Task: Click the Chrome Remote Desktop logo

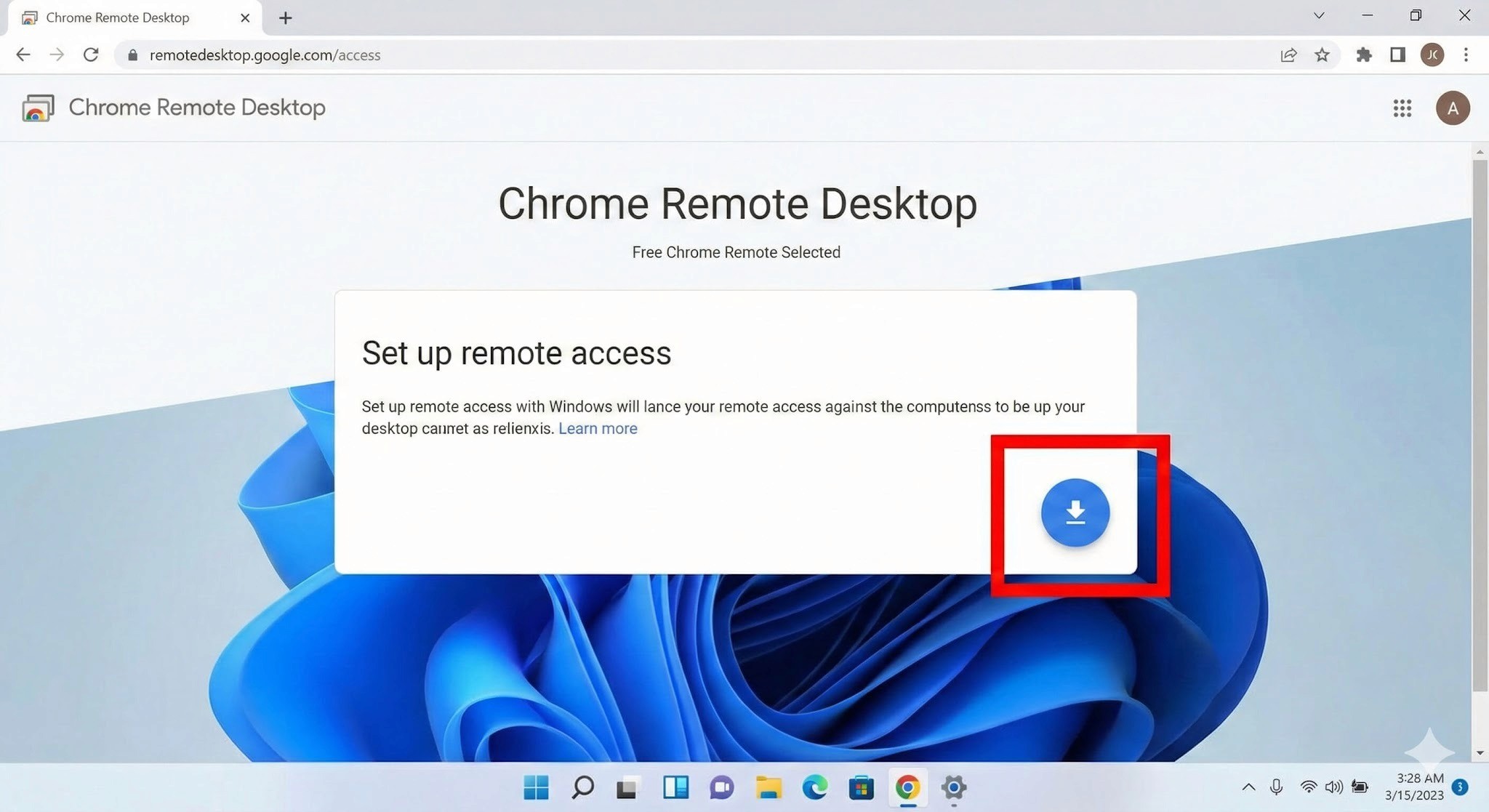Action: point(38,108)
